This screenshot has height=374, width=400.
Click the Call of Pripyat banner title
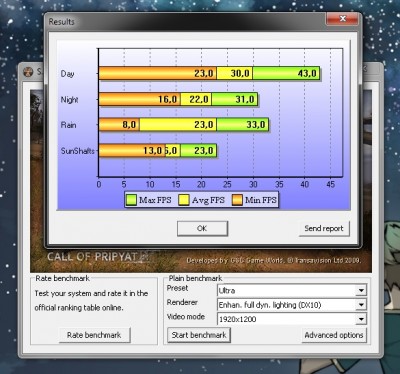click(x=93, y=256)
